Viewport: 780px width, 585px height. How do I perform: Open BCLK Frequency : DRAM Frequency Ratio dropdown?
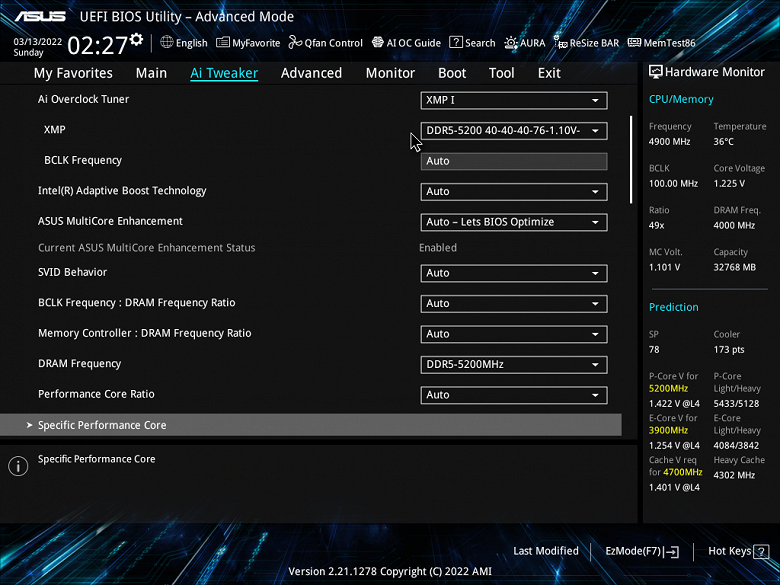click(514, 303)
